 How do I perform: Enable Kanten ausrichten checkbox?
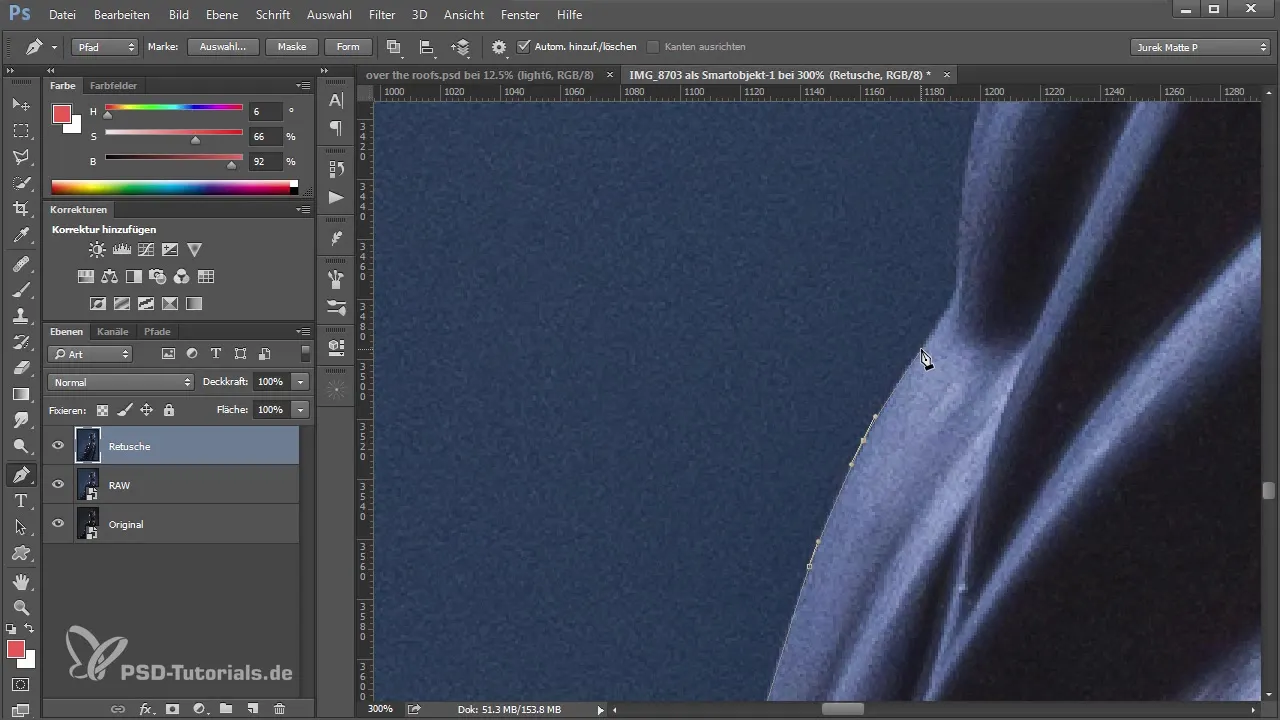coord(653,47)
